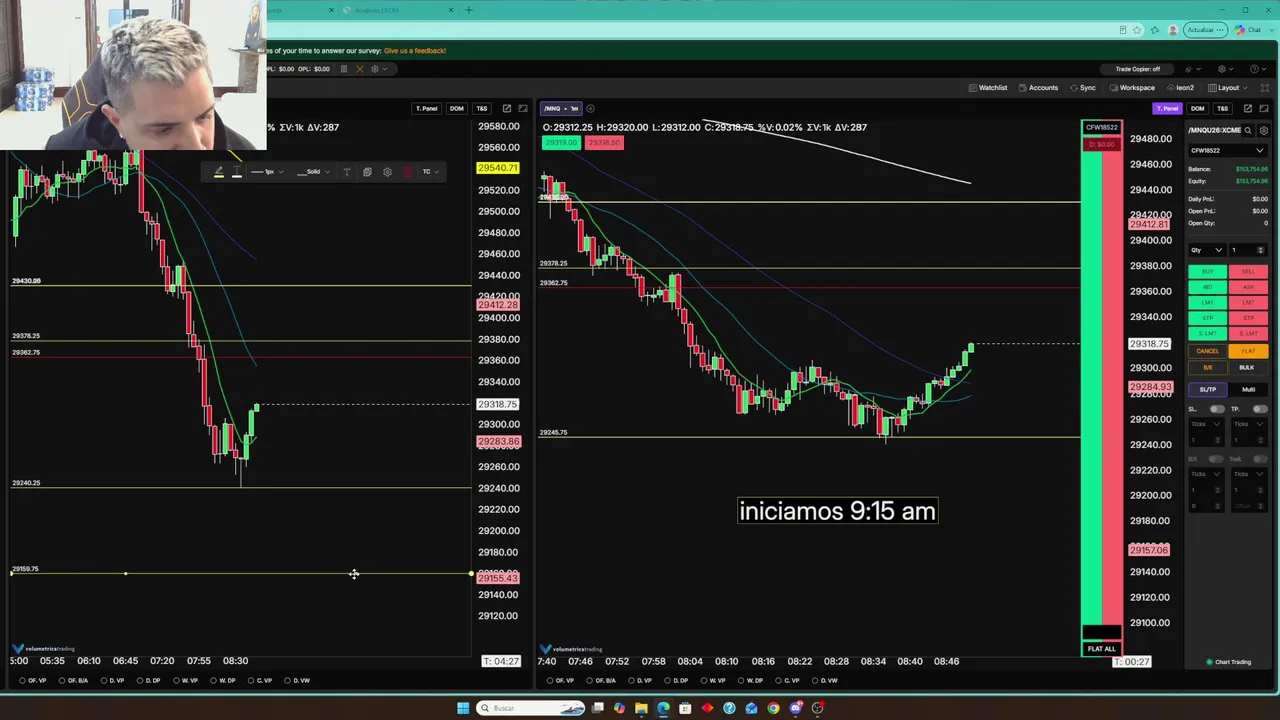The width and height of the screenshot is (1280, 720).
Task: Switch to the SL/TP tab
Action: coord(1208,390)
